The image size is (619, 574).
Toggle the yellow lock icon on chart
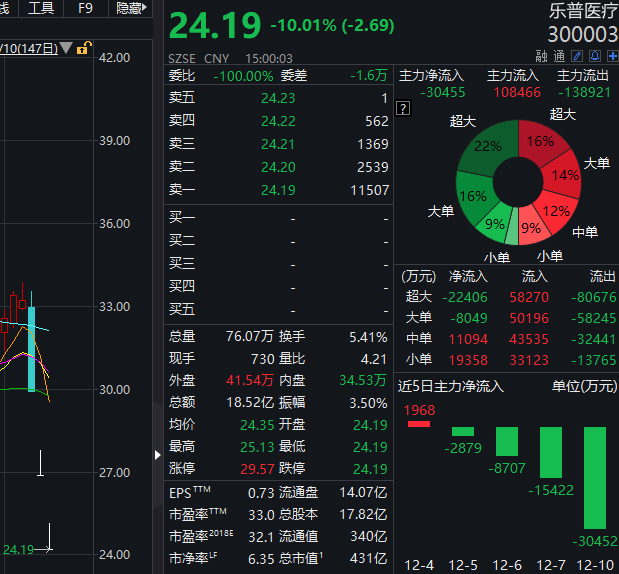coord(85,48)
